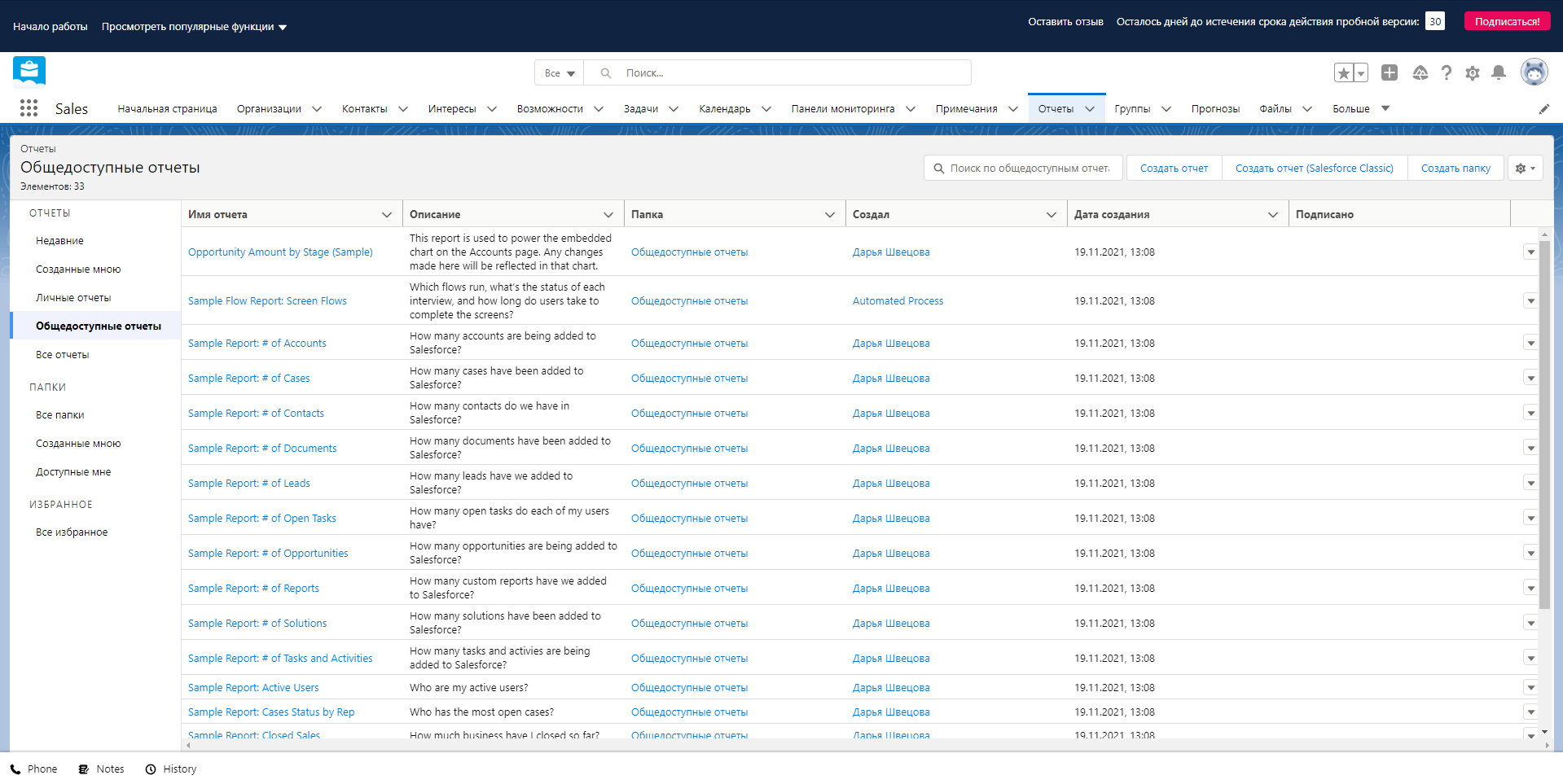Open the Имя отчета column menu chevron
Screen dimensions: 1563x784
click(x=387, y=215)
